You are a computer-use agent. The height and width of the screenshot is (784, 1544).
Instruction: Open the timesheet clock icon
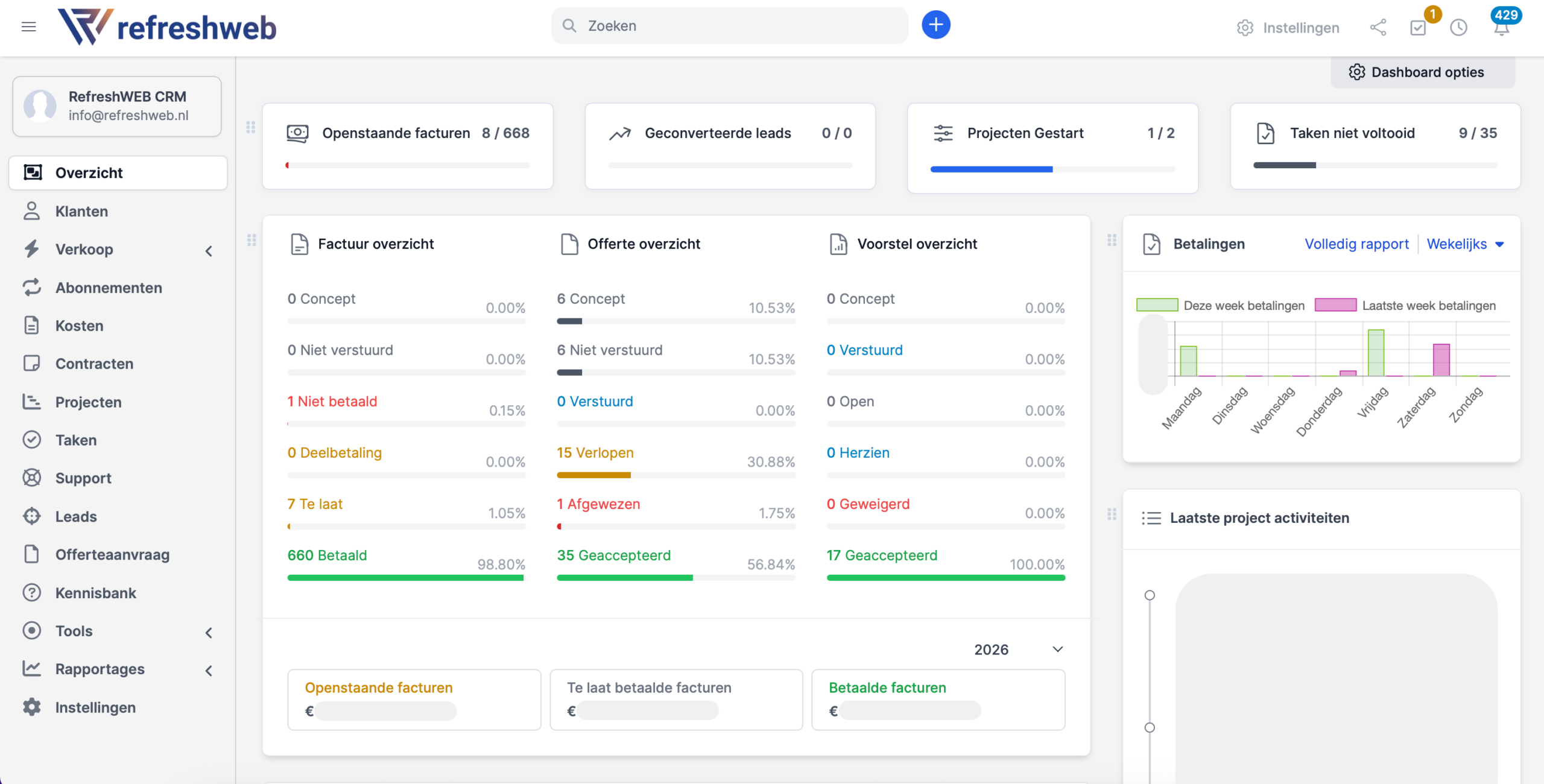point(1458,28)
